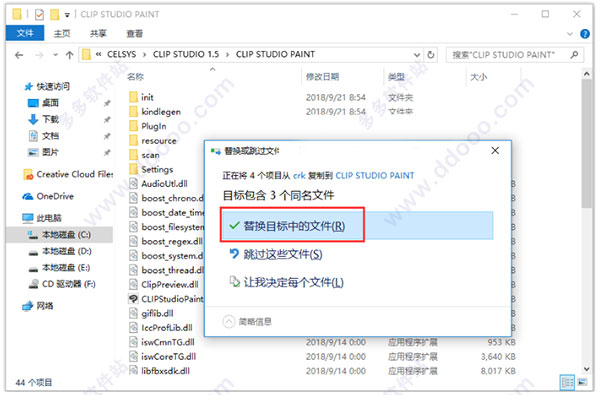Select CD 驱动器 (F:) drive
The image size is (600, 395).
point(62,284)
